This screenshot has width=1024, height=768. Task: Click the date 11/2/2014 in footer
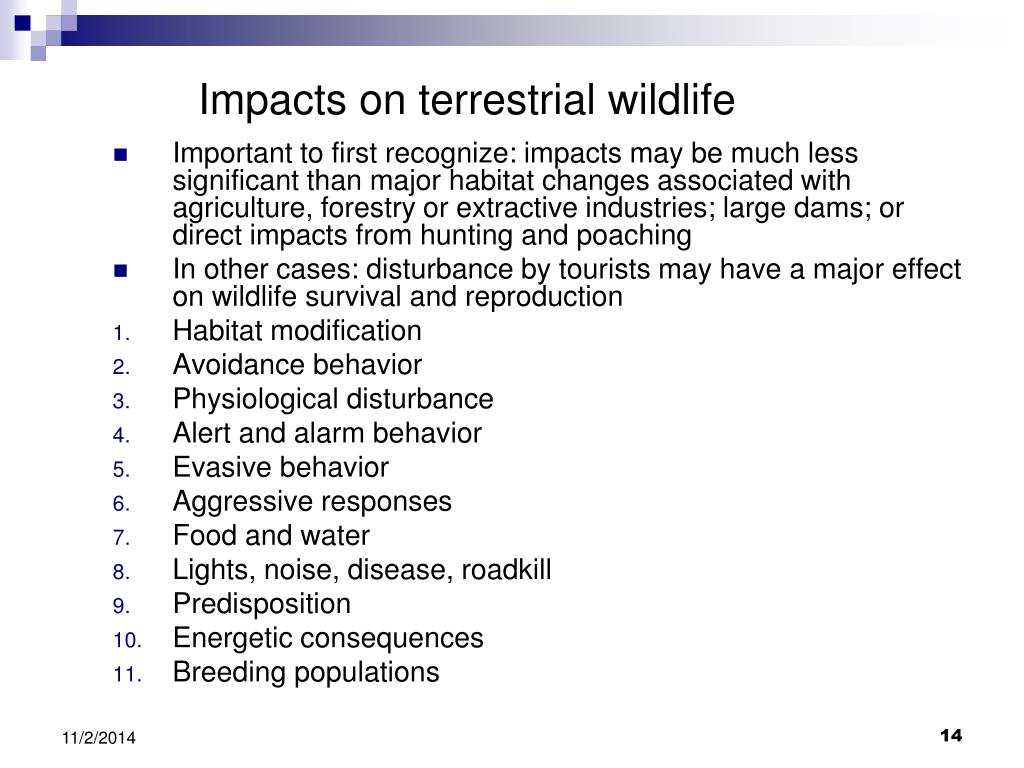(x=99, y=738)
